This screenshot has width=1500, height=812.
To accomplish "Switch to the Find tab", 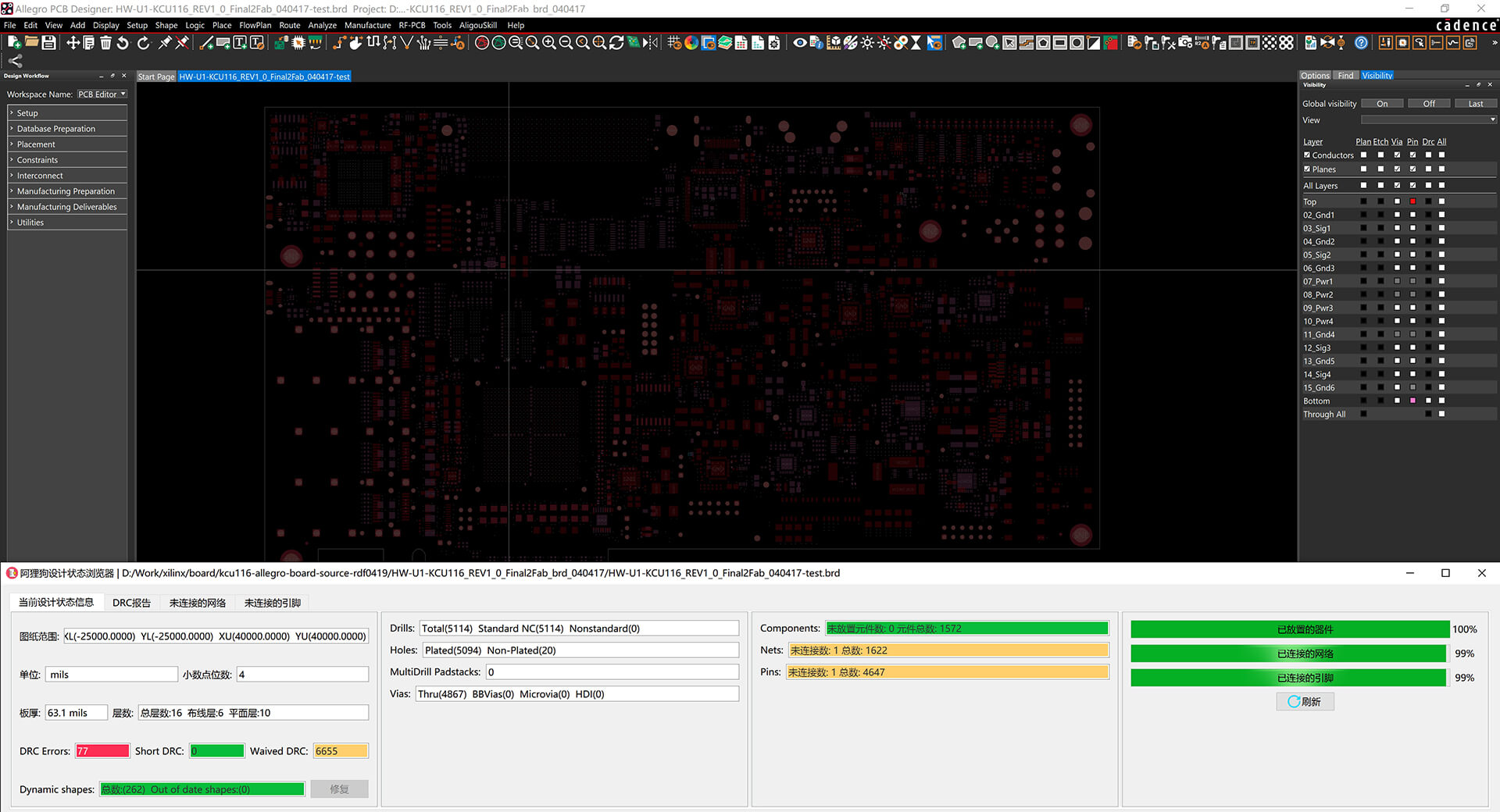I will coord(1345,76).
